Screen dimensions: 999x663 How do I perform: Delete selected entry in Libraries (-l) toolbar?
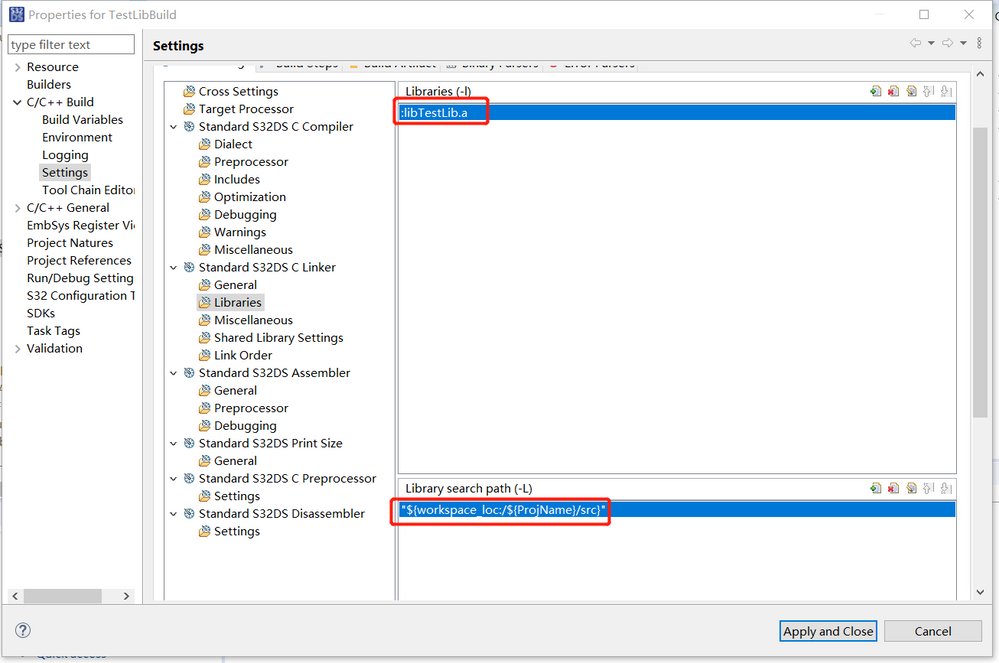[894, 91]
